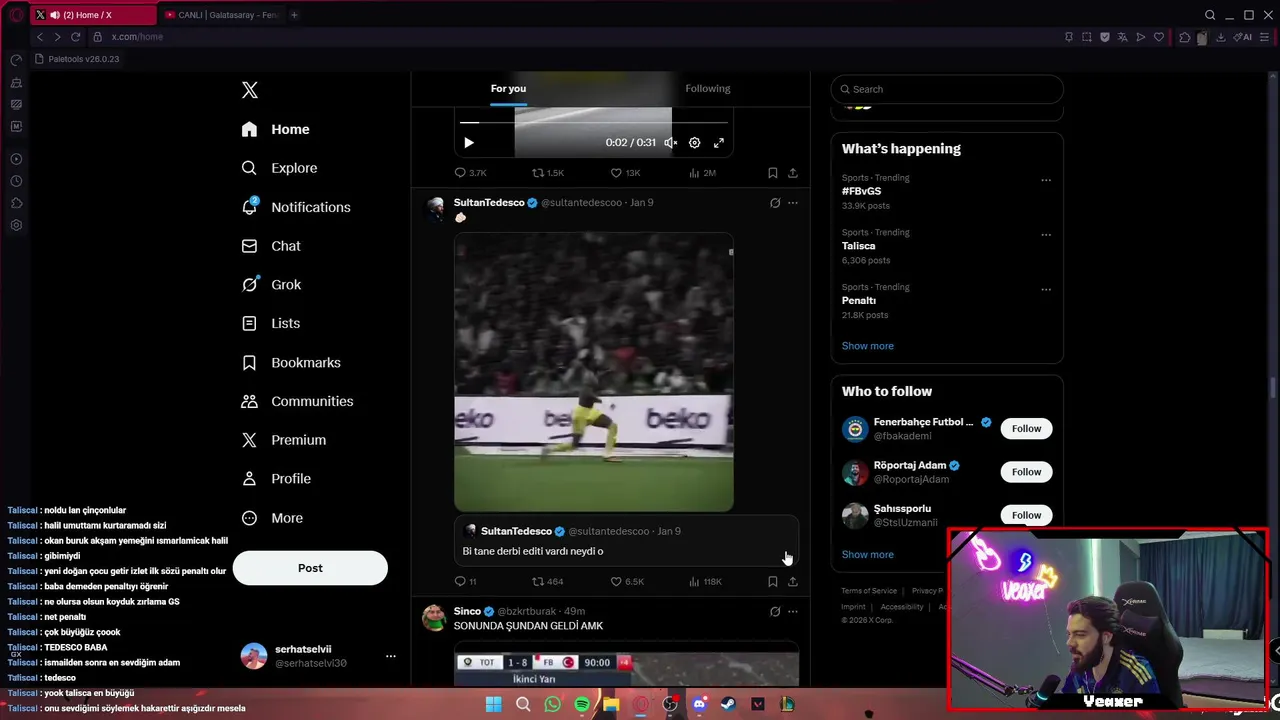This screenshot has width=1280, height=720.
Task: Open Bookmarks in the sidebar
Action: point(291,362)
